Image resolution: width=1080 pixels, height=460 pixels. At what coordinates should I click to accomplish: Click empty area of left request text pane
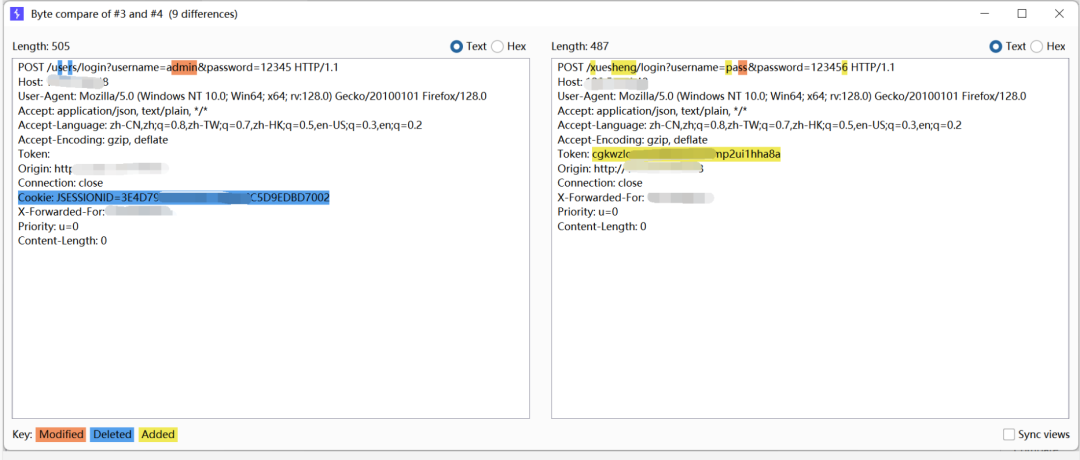[x=271, y=331]
